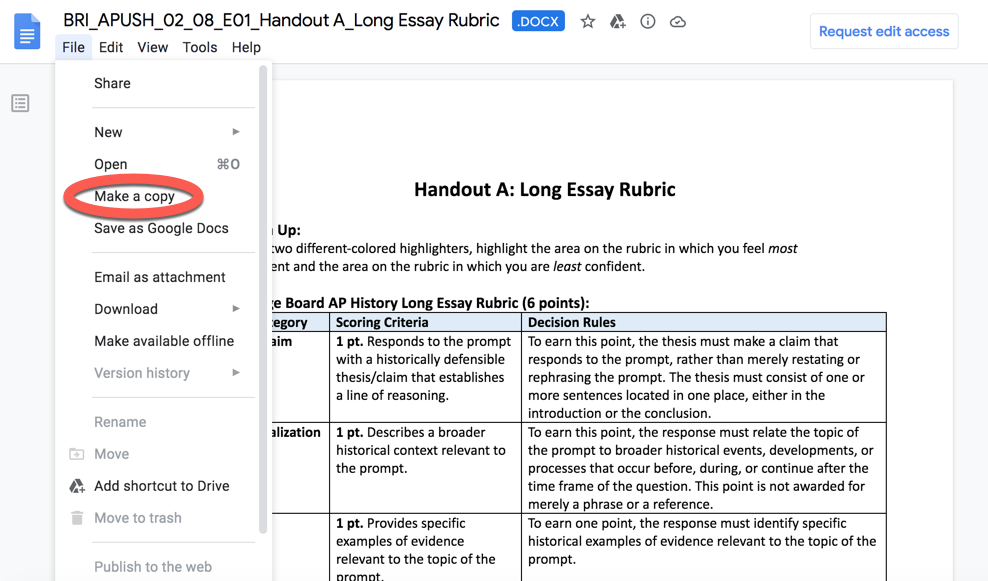This screenshot has width=988, height=581.
Task: Open the Edit menu
Action: (x=111, y=47)
